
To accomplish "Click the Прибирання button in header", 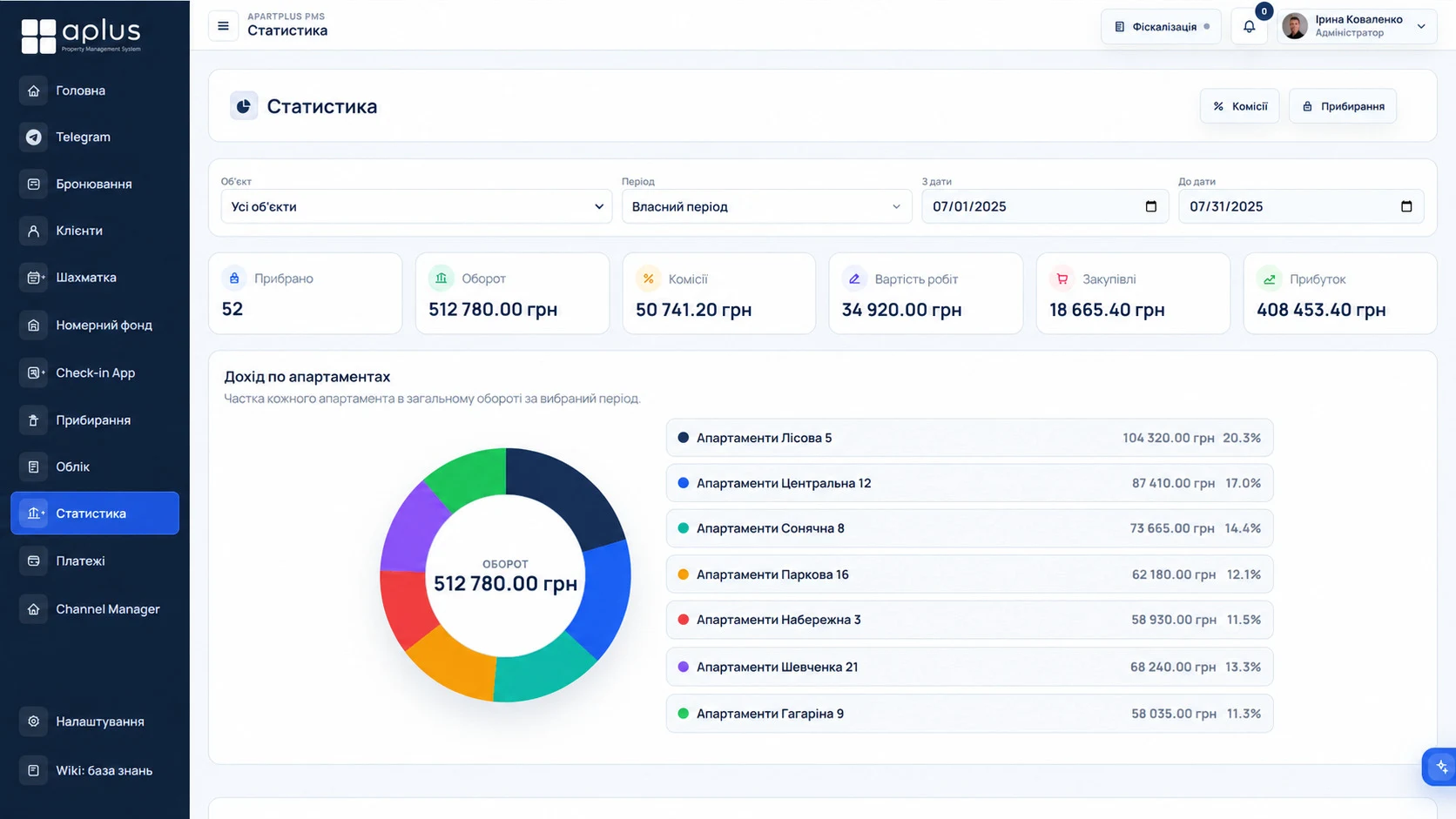I will [x=1343, y=106].
